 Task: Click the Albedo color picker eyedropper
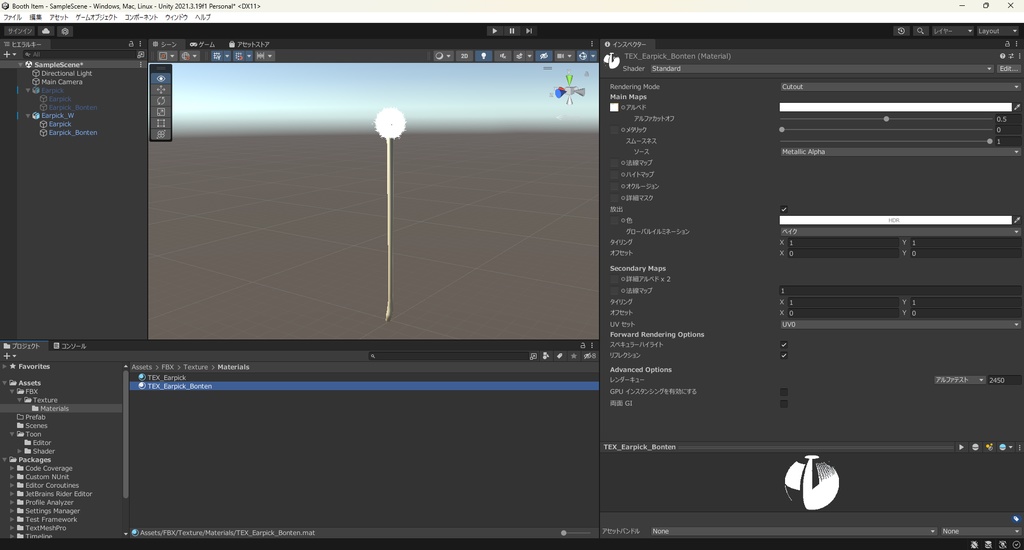pyautogui.click(x=1017, y=107)
